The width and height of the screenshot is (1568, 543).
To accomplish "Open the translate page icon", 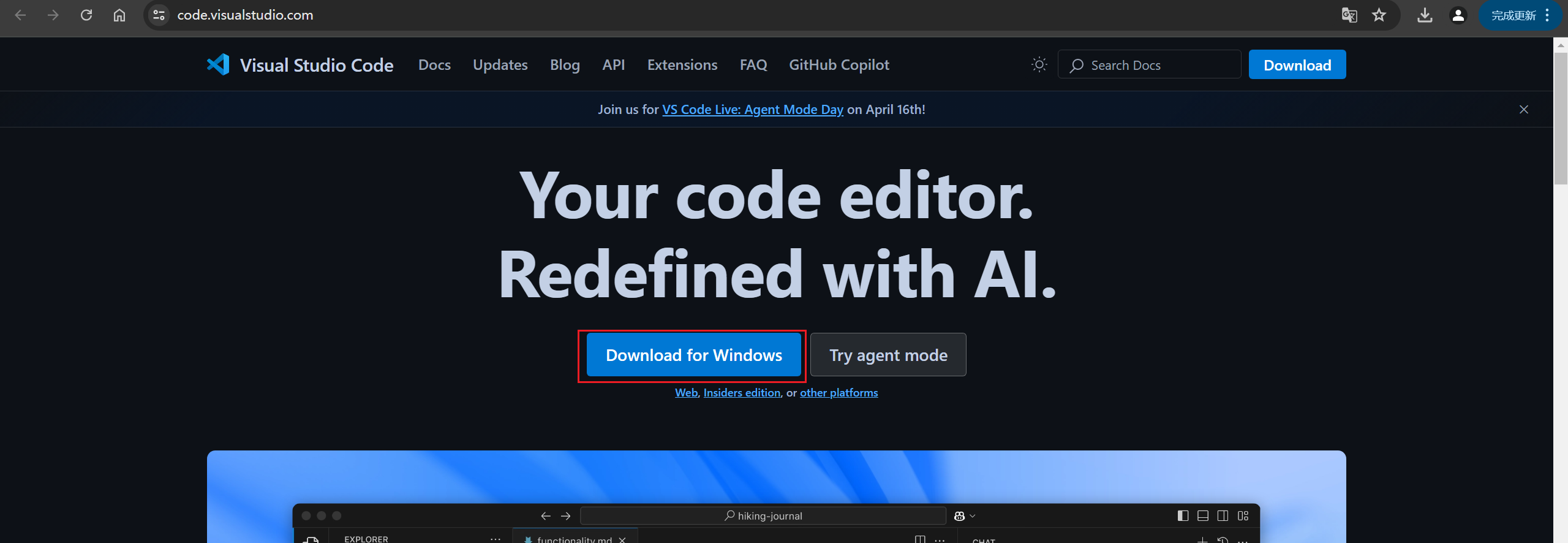I will (1349, 15).
